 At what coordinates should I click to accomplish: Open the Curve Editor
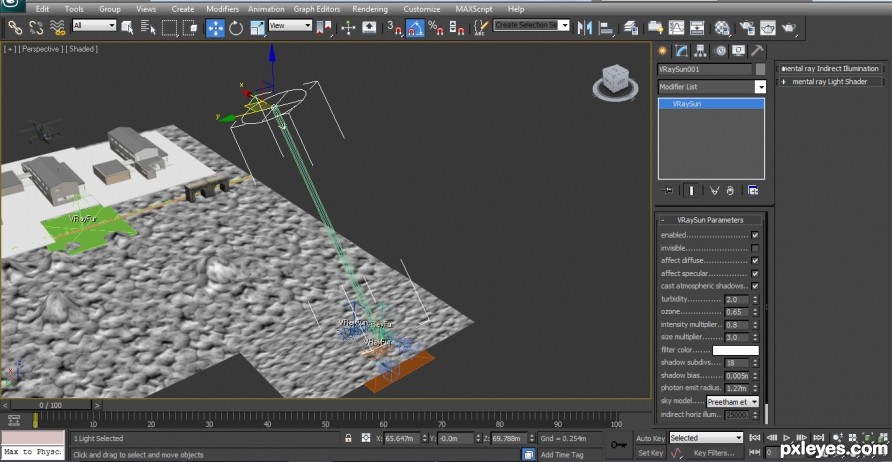676,27
